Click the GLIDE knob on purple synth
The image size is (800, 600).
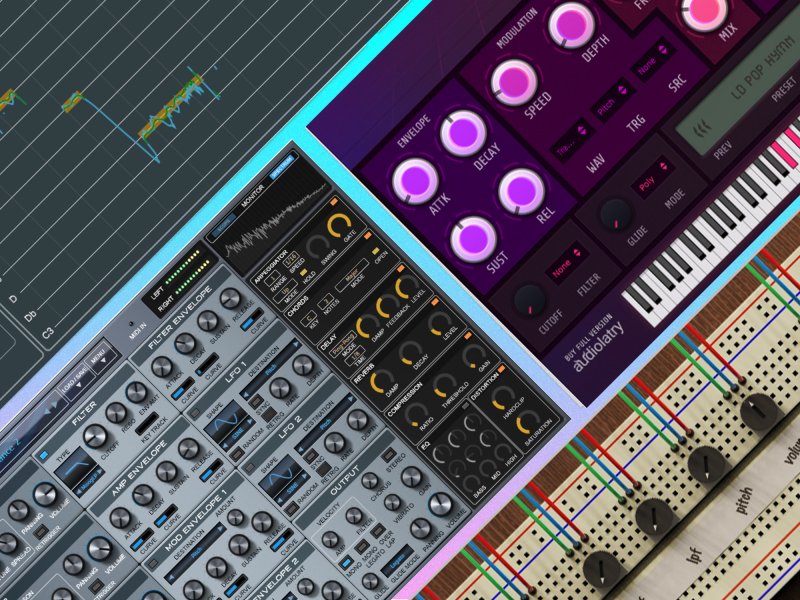[615, 215]
